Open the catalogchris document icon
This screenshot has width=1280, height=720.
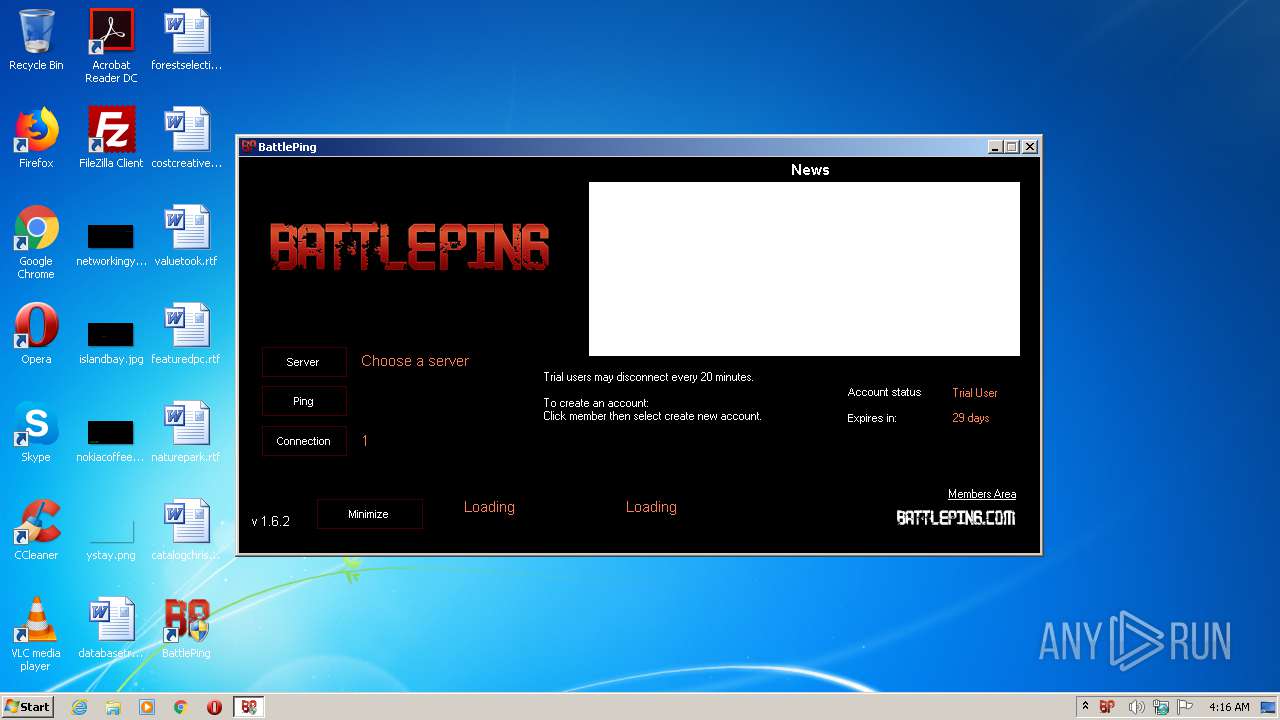(186, 530)
